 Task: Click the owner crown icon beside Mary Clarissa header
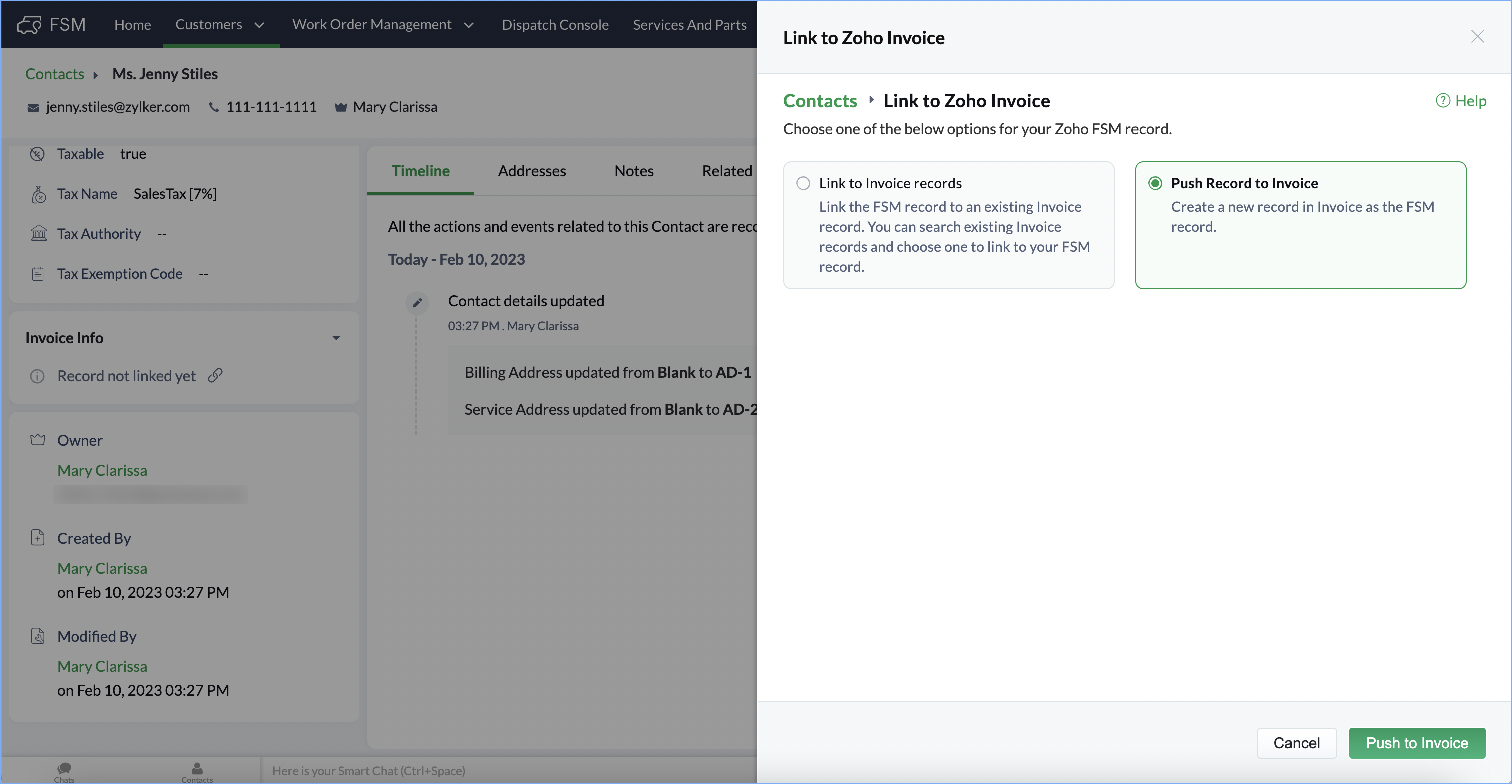pyautogui.click(x=340, y=107)
